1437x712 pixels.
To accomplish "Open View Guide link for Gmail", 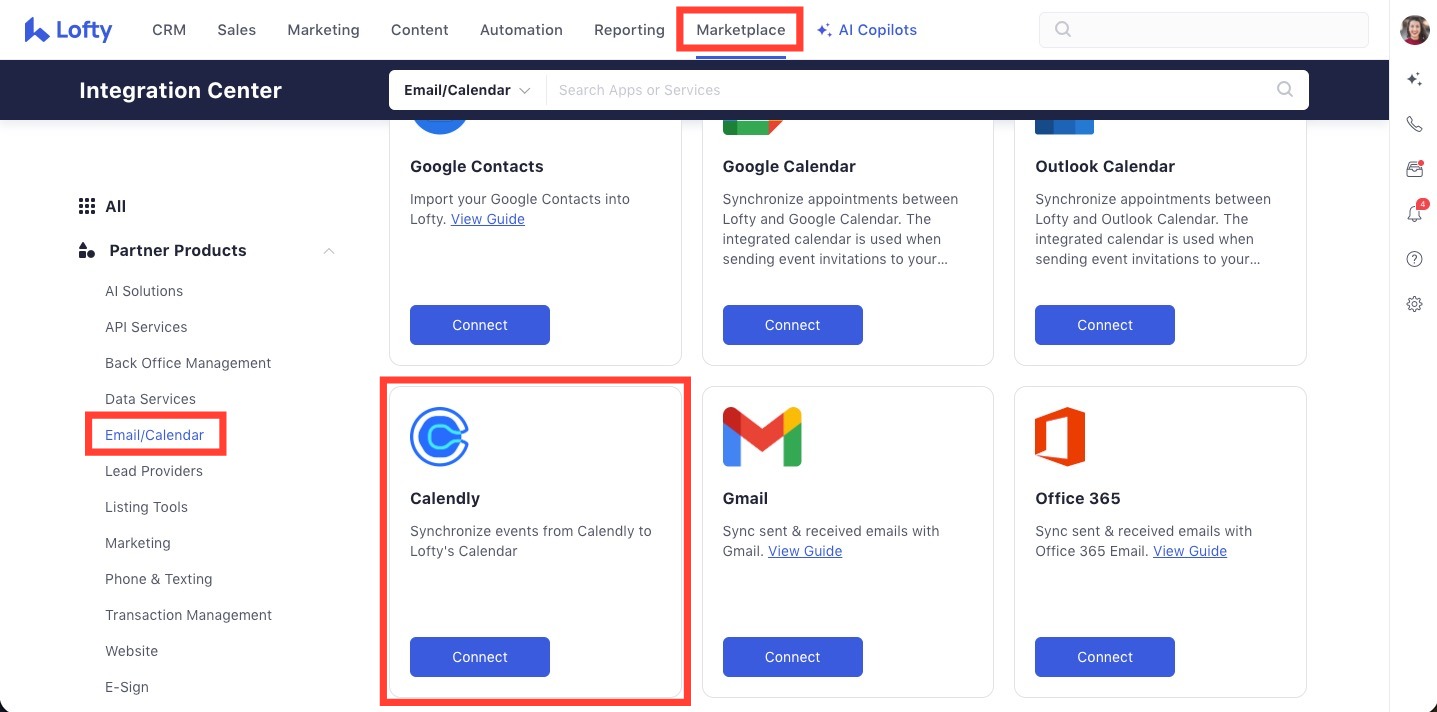I will tap(805, 551).
